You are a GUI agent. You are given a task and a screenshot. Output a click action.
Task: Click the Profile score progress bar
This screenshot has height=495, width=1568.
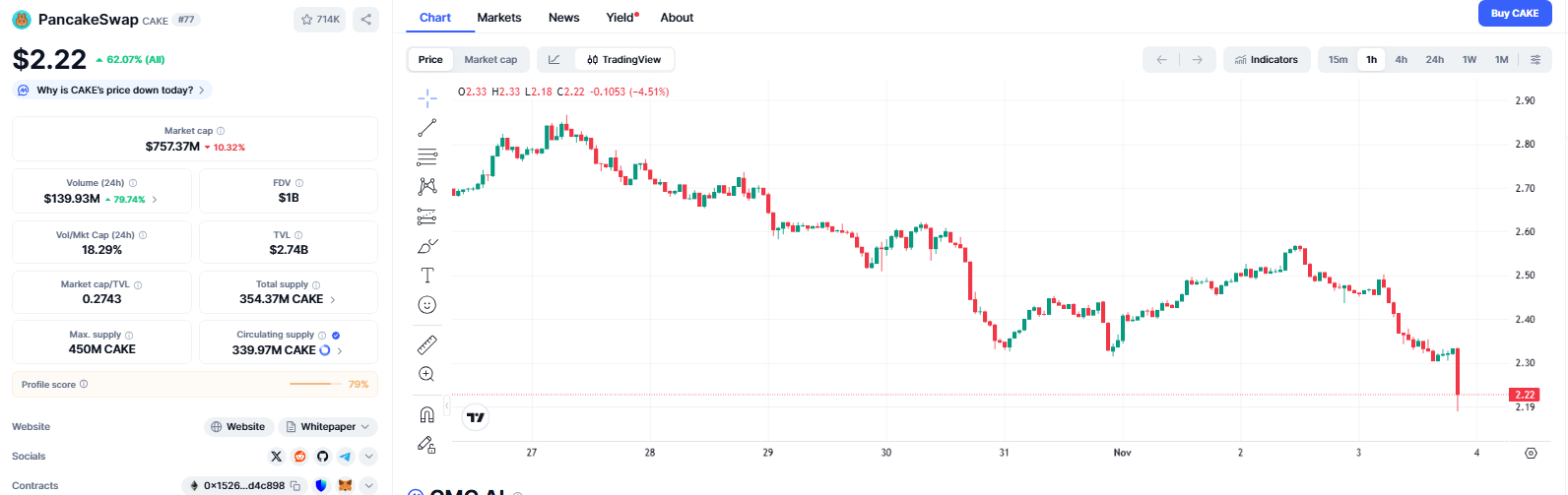click(315, 384)
